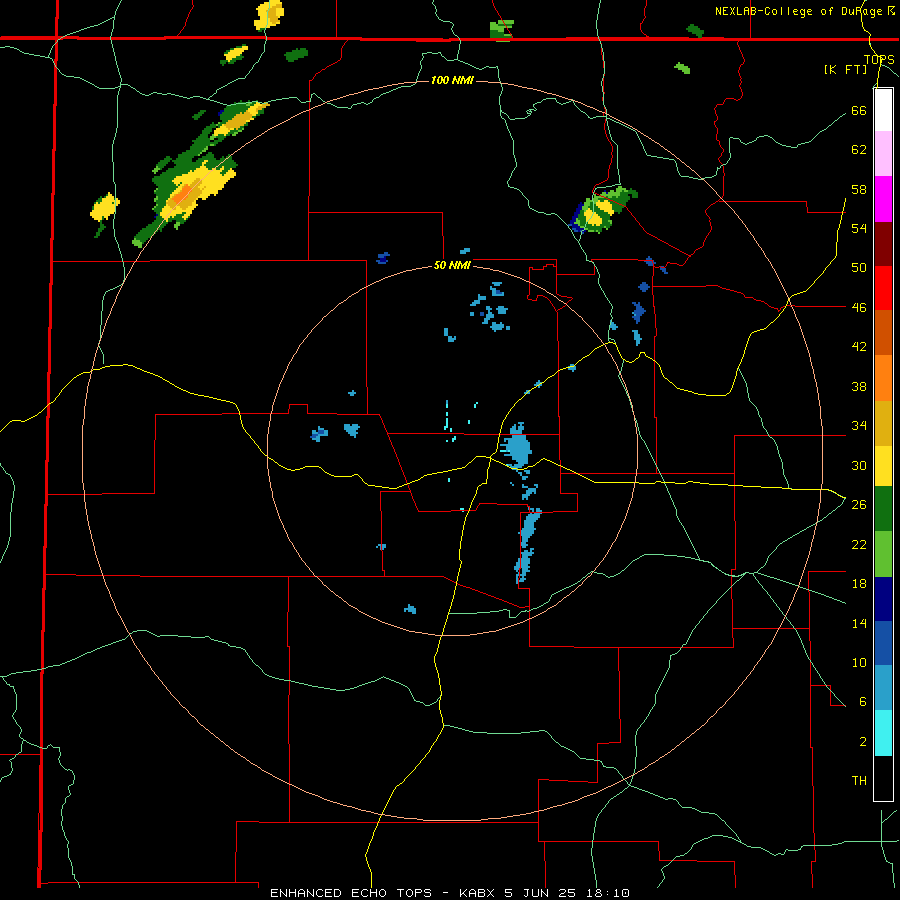The height and width of the screenshot is (900, 900).
Task: Click the '42' legend label
Action: click(859, 347)
